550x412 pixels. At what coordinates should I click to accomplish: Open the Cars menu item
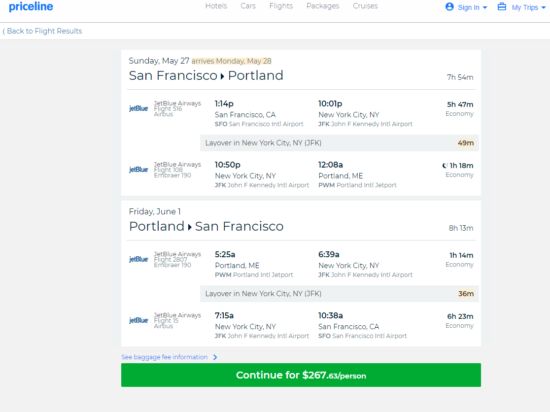(x=248, y=6)
